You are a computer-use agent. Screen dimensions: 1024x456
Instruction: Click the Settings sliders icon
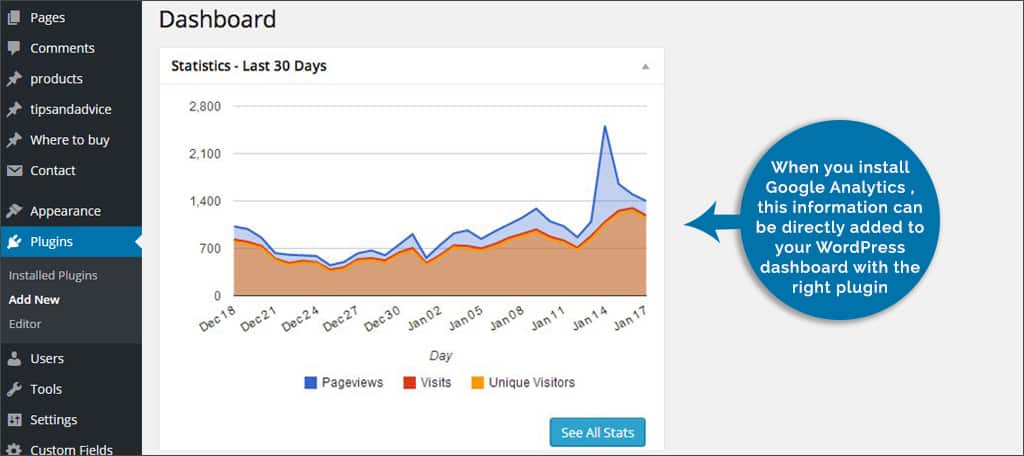(x=14, y=419)
